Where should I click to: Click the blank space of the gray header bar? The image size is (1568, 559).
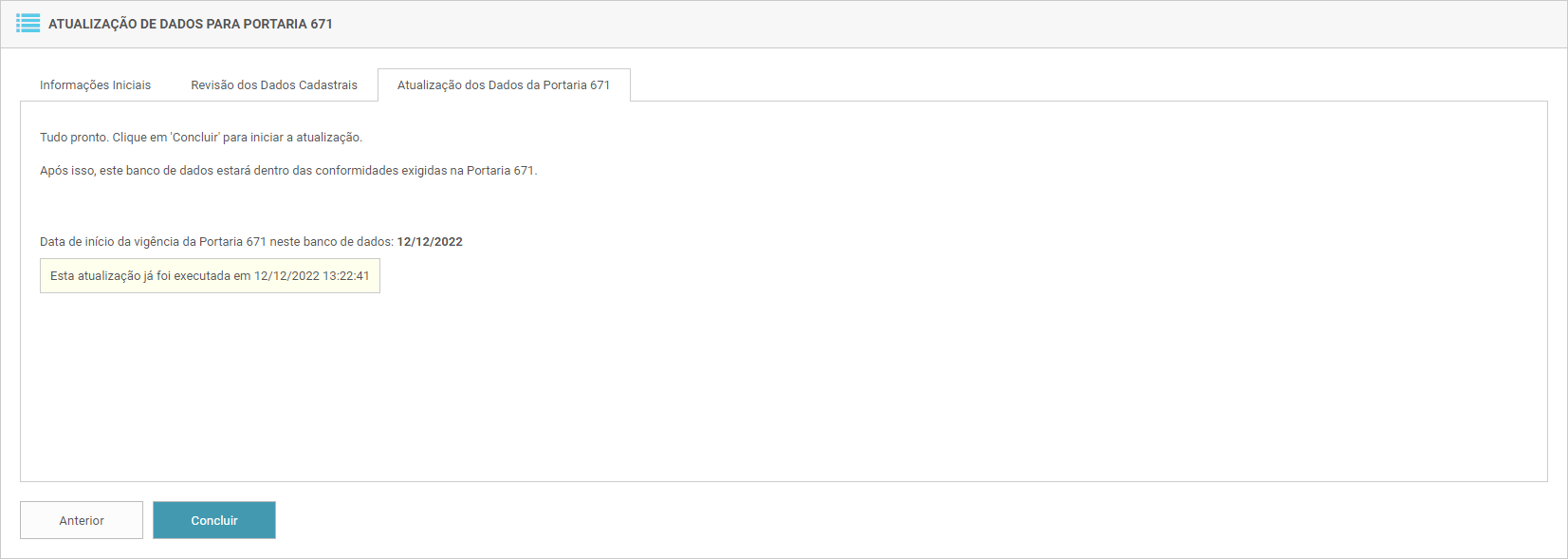[949, 24]
